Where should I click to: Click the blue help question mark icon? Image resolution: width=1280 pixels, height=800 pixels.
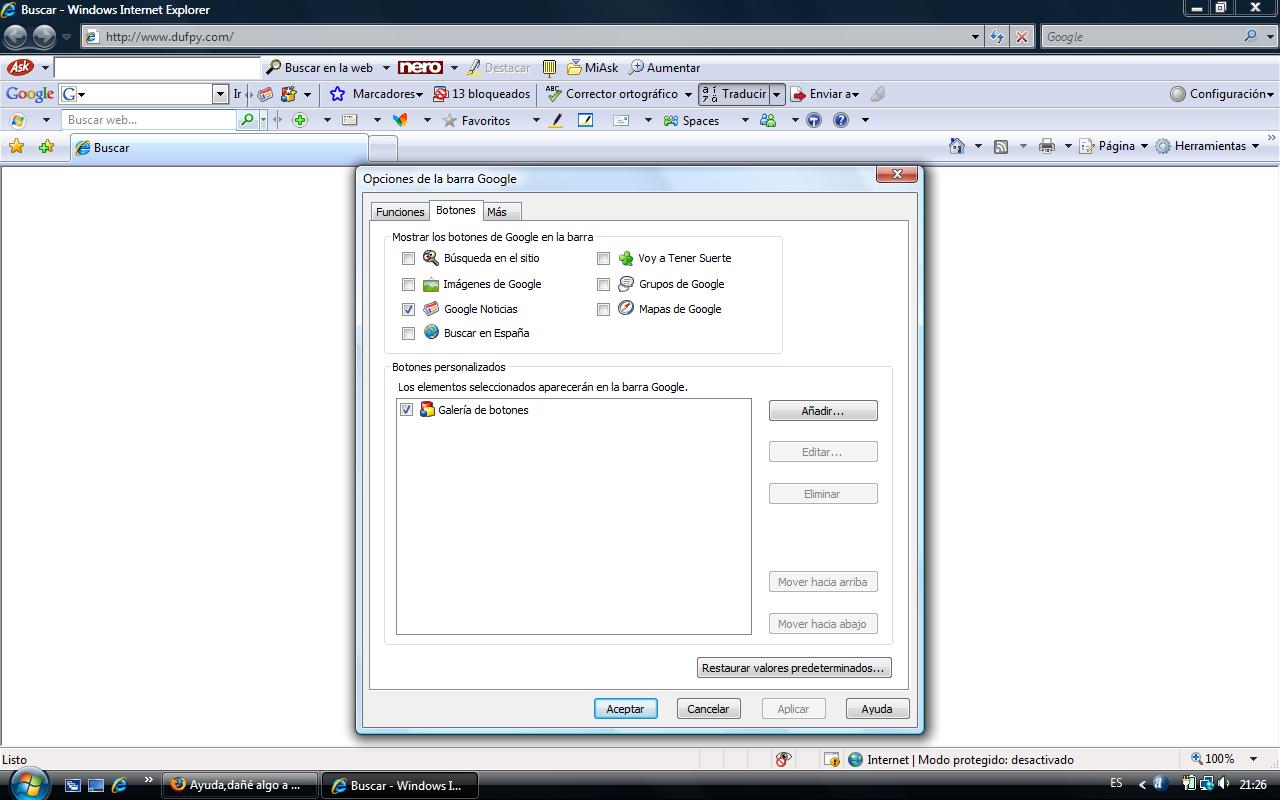point(841,120)
